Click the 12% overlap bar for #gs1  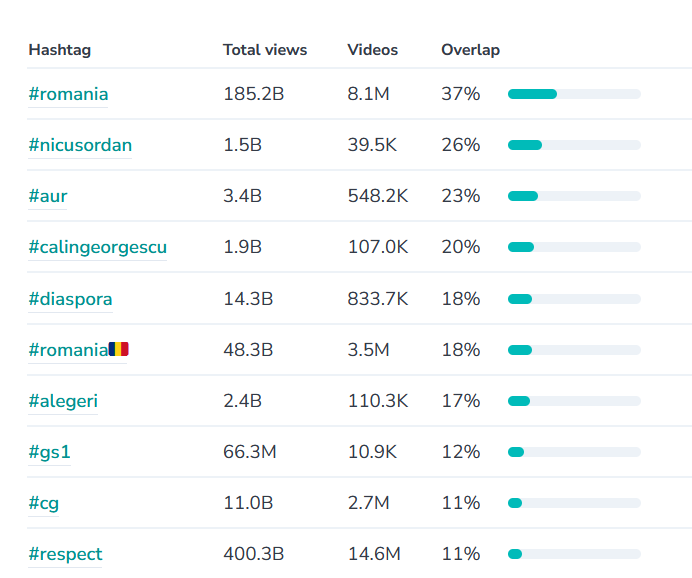pyautogui.click(x=574, y=452)
